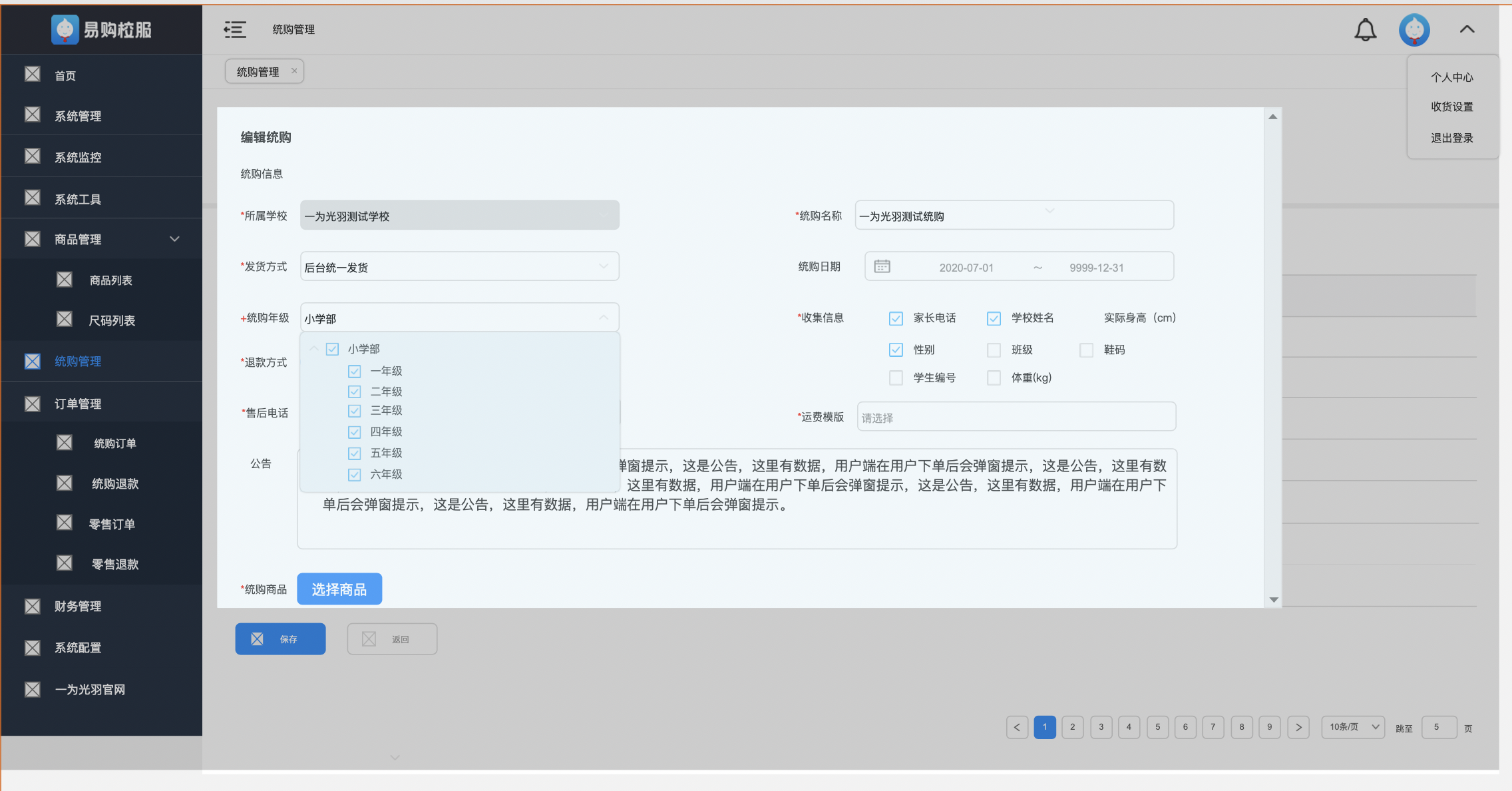Enable the 体重(kg) checkbox
This screenshot has width=1512, height=791.
994,378
